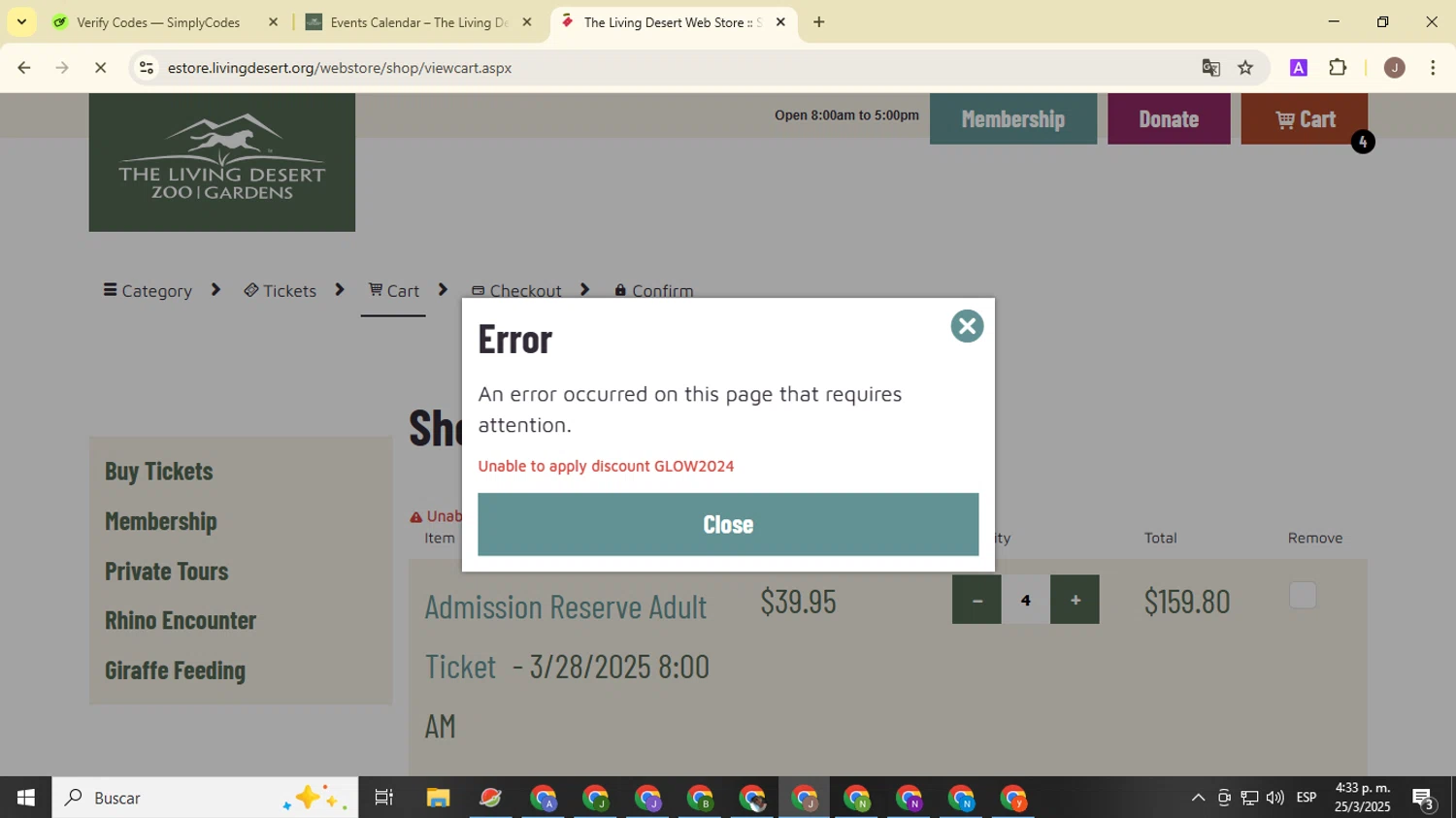1456x818 pixels.
Task: Open the Chrome taskbar icon labeled A
Action: (544, 799)
